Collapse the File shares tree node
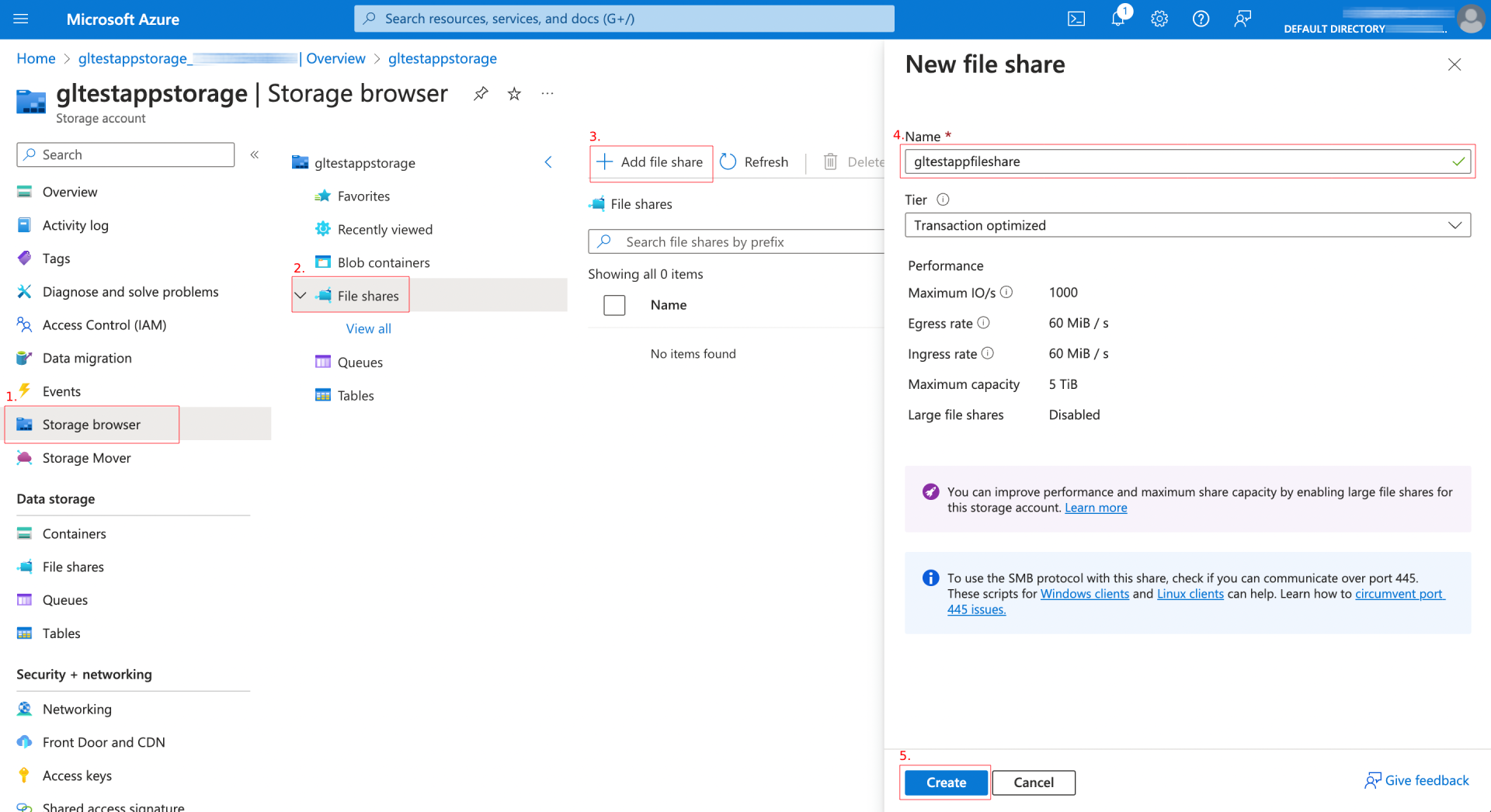The width and height of the screenshot is (1491, 812). (301, 296)
